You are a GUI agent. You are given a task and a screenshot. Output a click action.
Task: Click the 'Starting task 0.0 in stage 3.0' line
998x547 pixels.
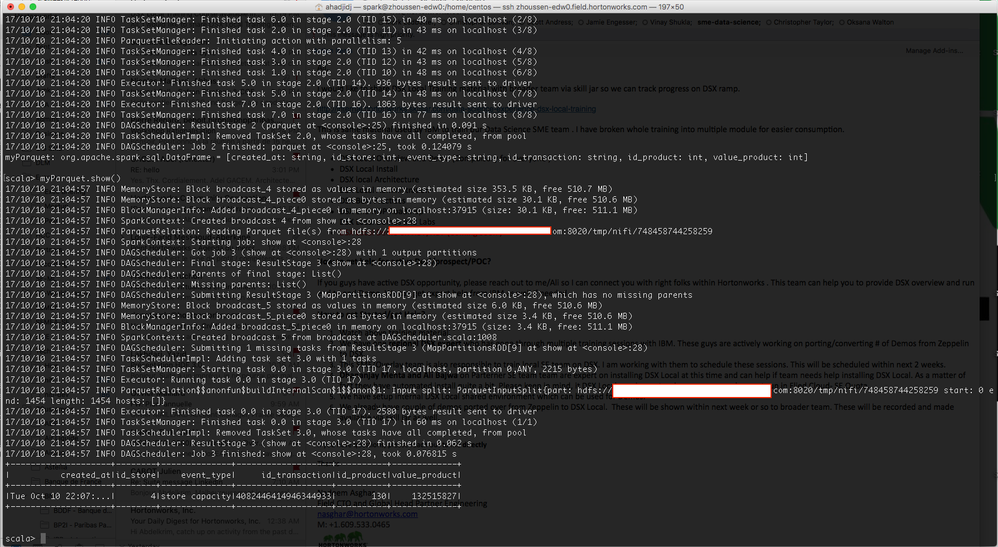(301, 369)
